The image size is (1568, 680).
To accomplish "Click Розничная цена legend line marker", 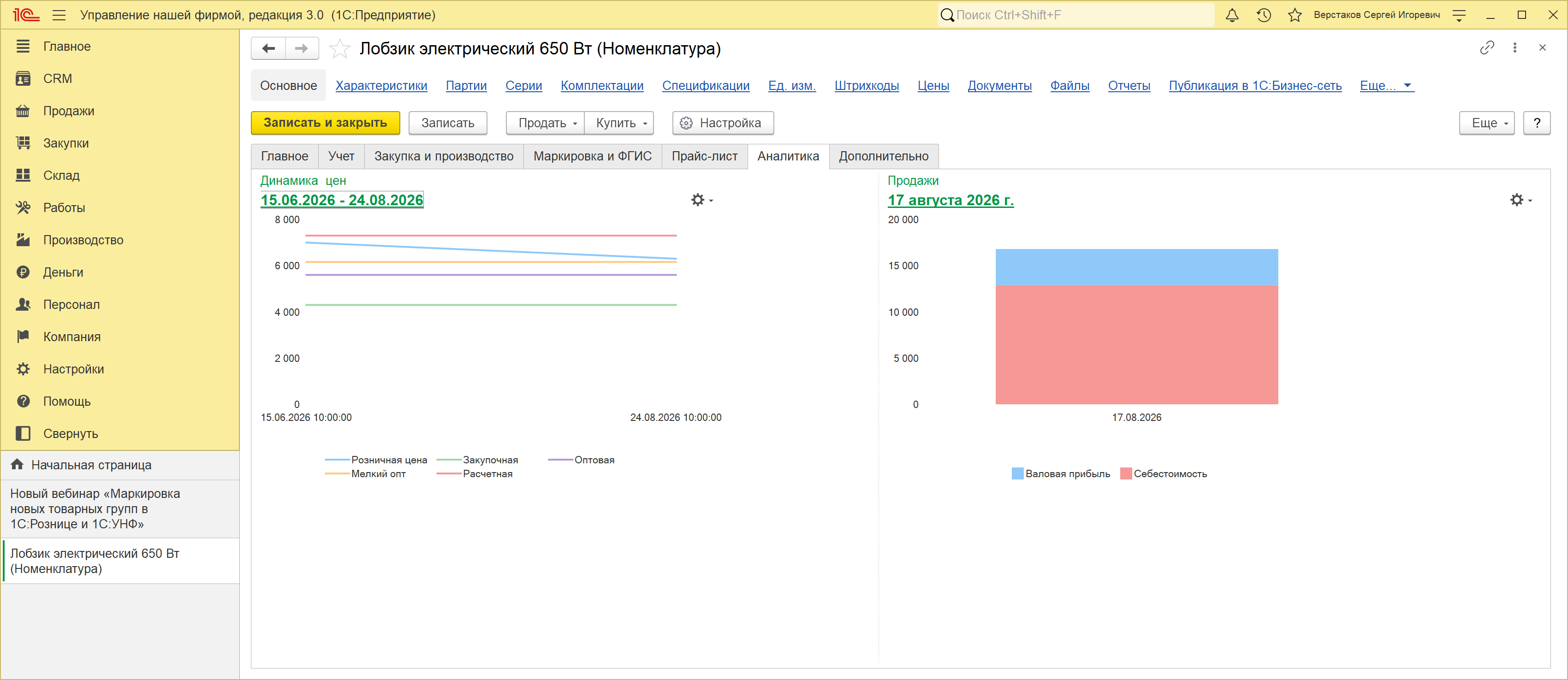I will coord(337,460).
